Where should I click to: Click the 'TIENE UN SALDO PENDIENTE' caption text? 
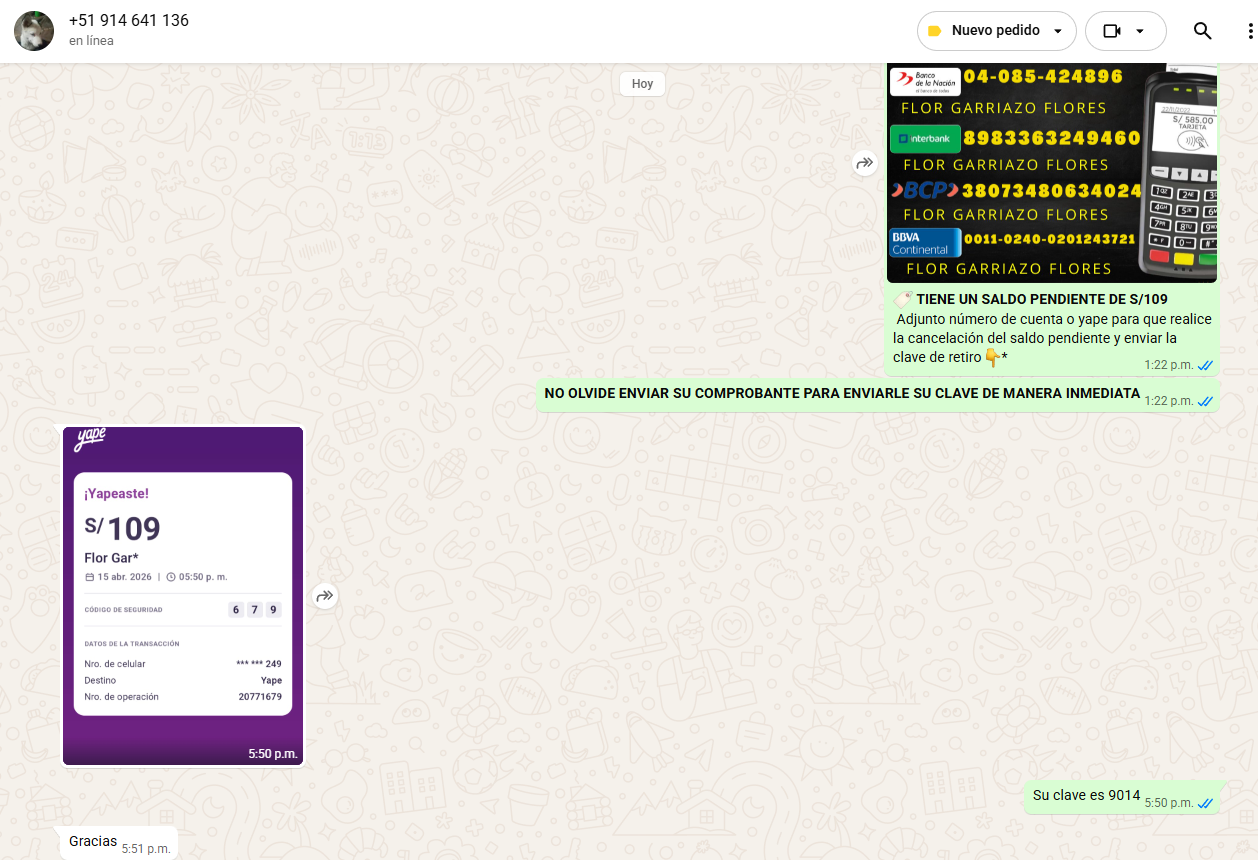click(1041, 299)
